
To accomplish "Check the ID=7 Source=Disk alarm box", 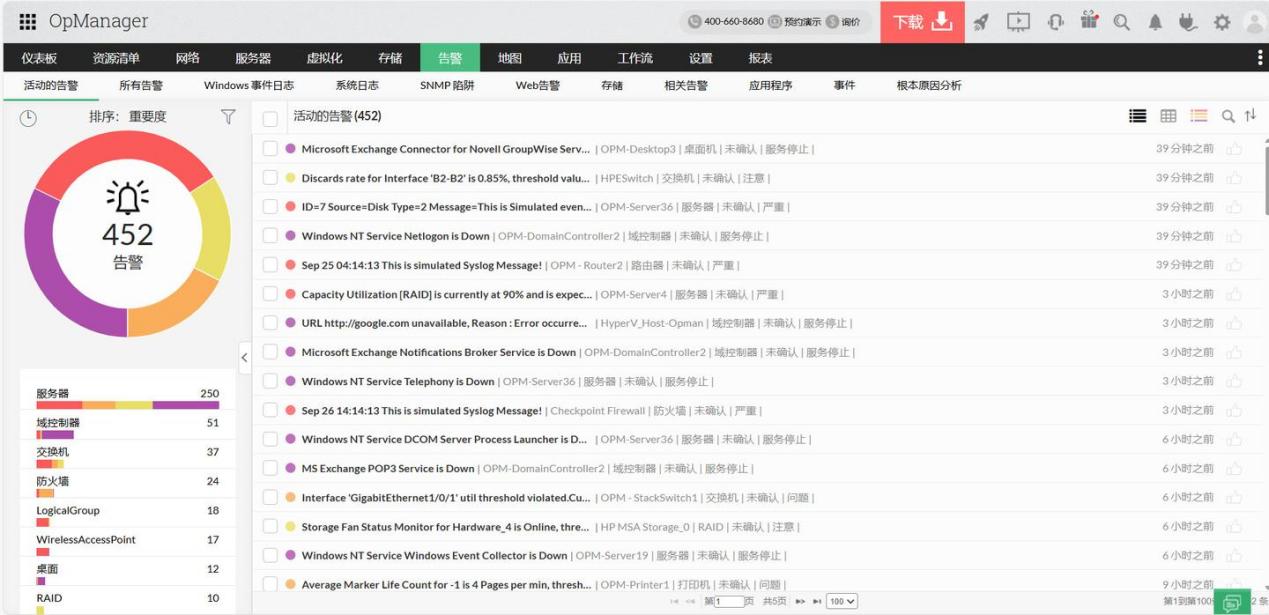I will tap(270, 207).
